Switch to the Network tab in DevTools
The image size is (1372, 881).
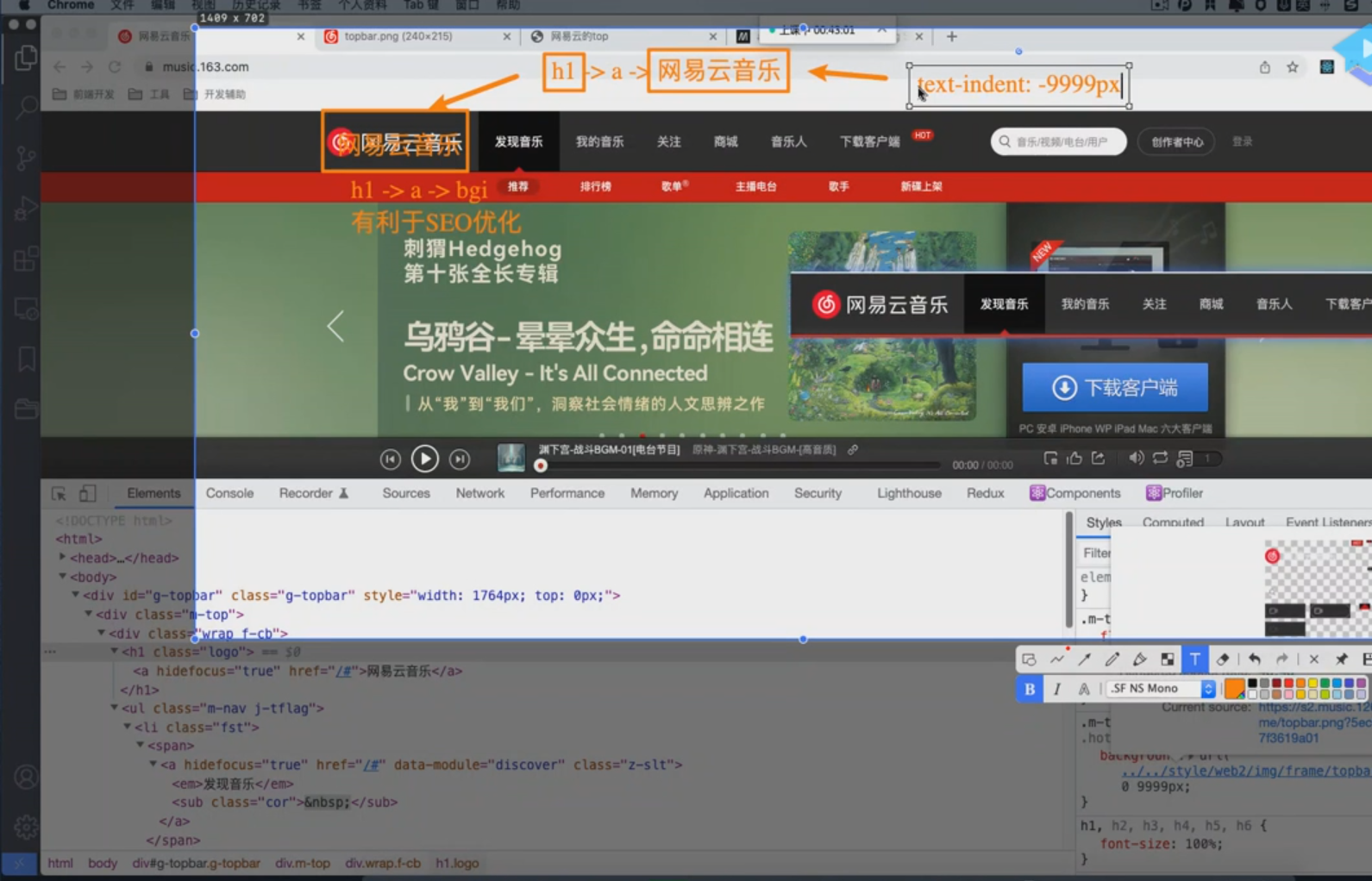(480, 493)
